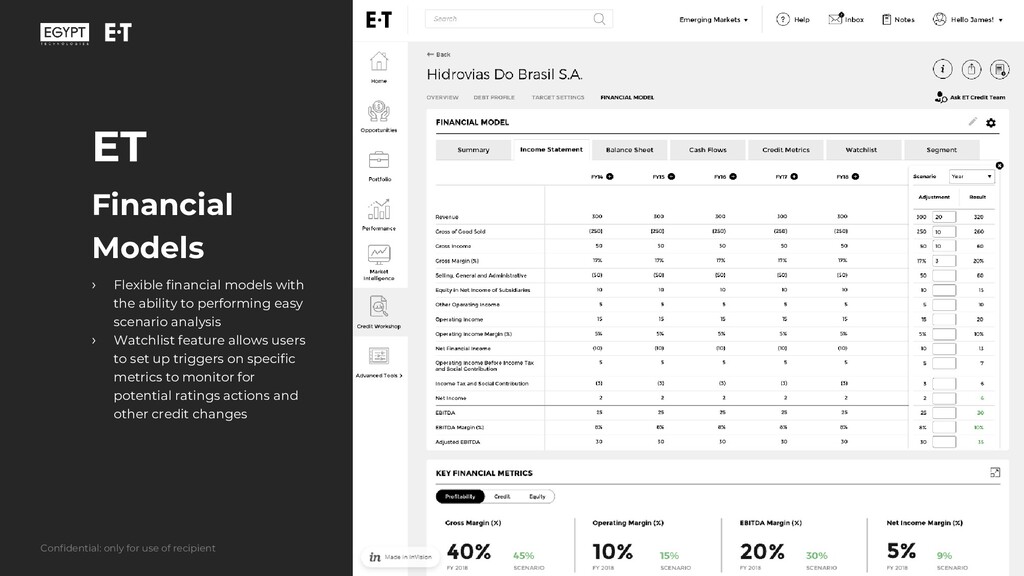Screen dimensions: 1024x576
Task: Open the Inbox envelope icon
Action: click(x=836, y=19)
